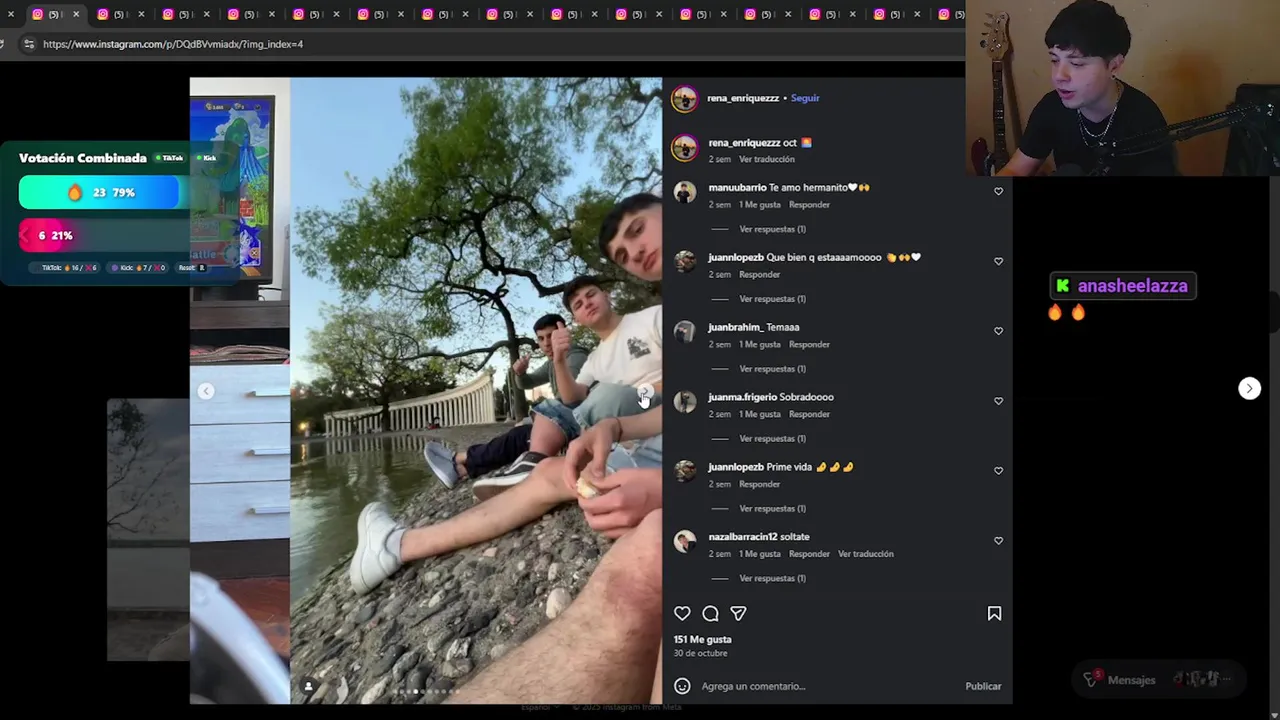Expand replies under manuubarrio's comment
1280x720 pixels.
772,229
